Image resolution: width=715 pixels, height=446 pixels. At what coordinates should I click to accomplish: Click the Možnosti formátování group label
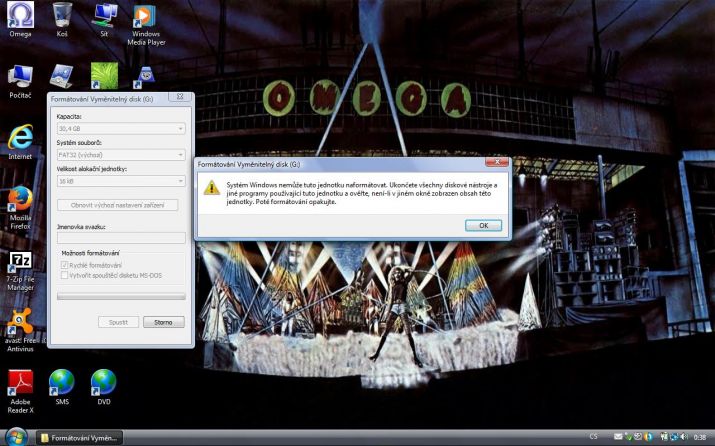[x=90, y=253]
